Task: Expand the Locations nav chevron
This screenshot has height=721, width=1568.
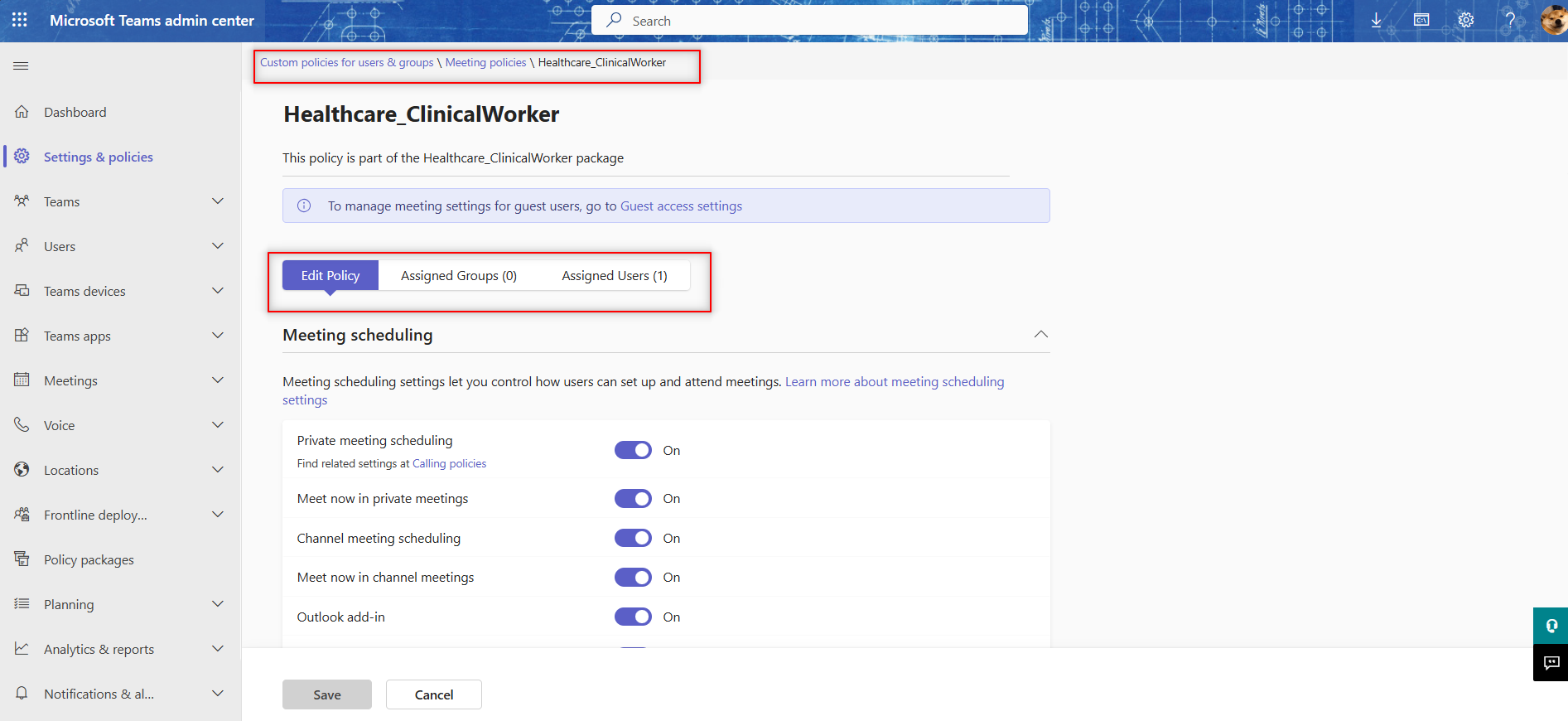Action: pos(218,470)
